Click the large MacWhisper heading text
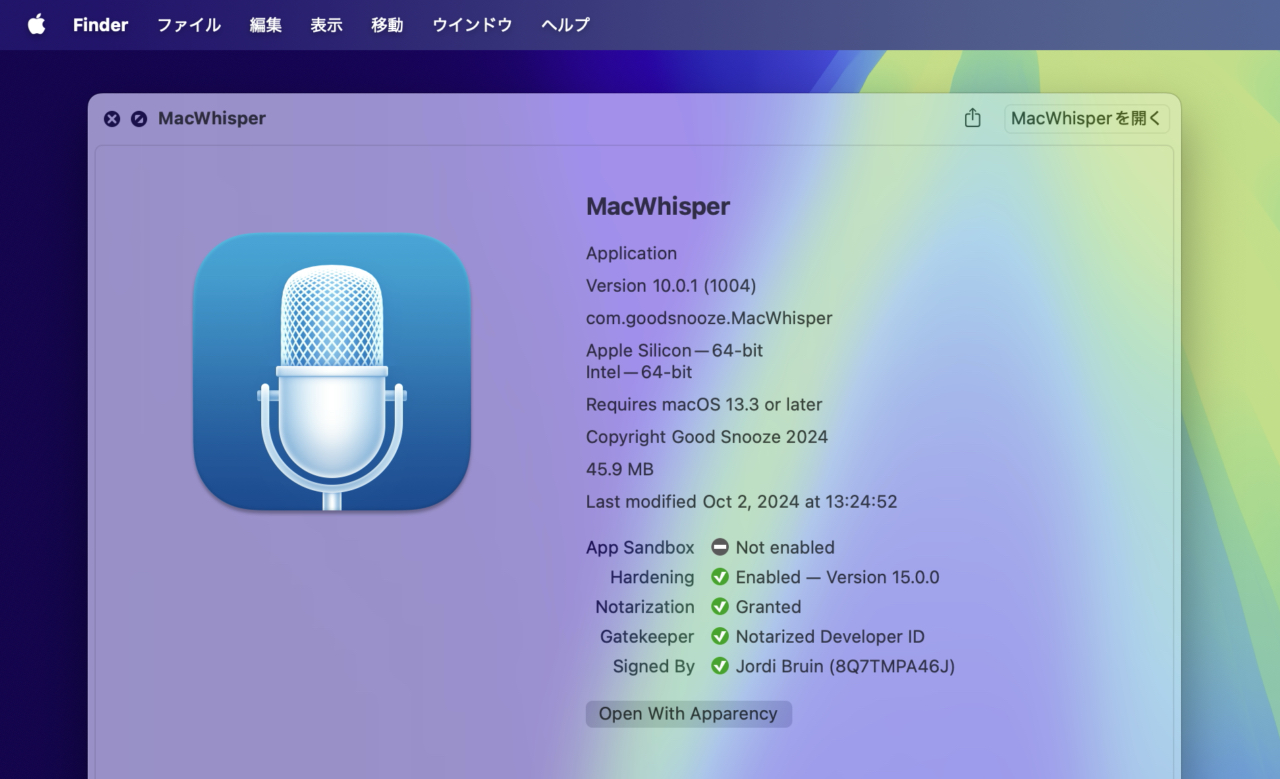Image resolution: width=1280 pixels, height=779 pixels. tap(658, 207)
